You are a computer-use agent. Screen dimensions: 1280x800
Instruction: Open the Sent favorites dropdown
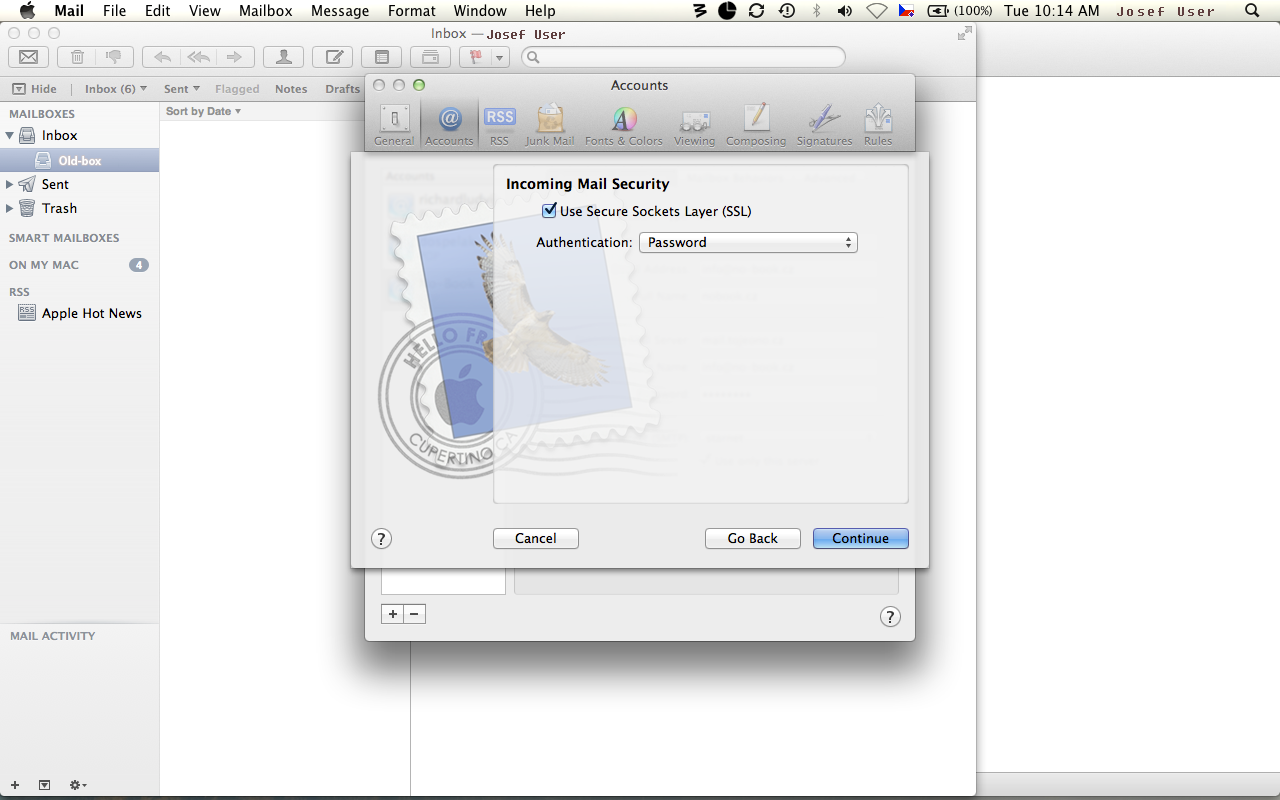point(182,89)
